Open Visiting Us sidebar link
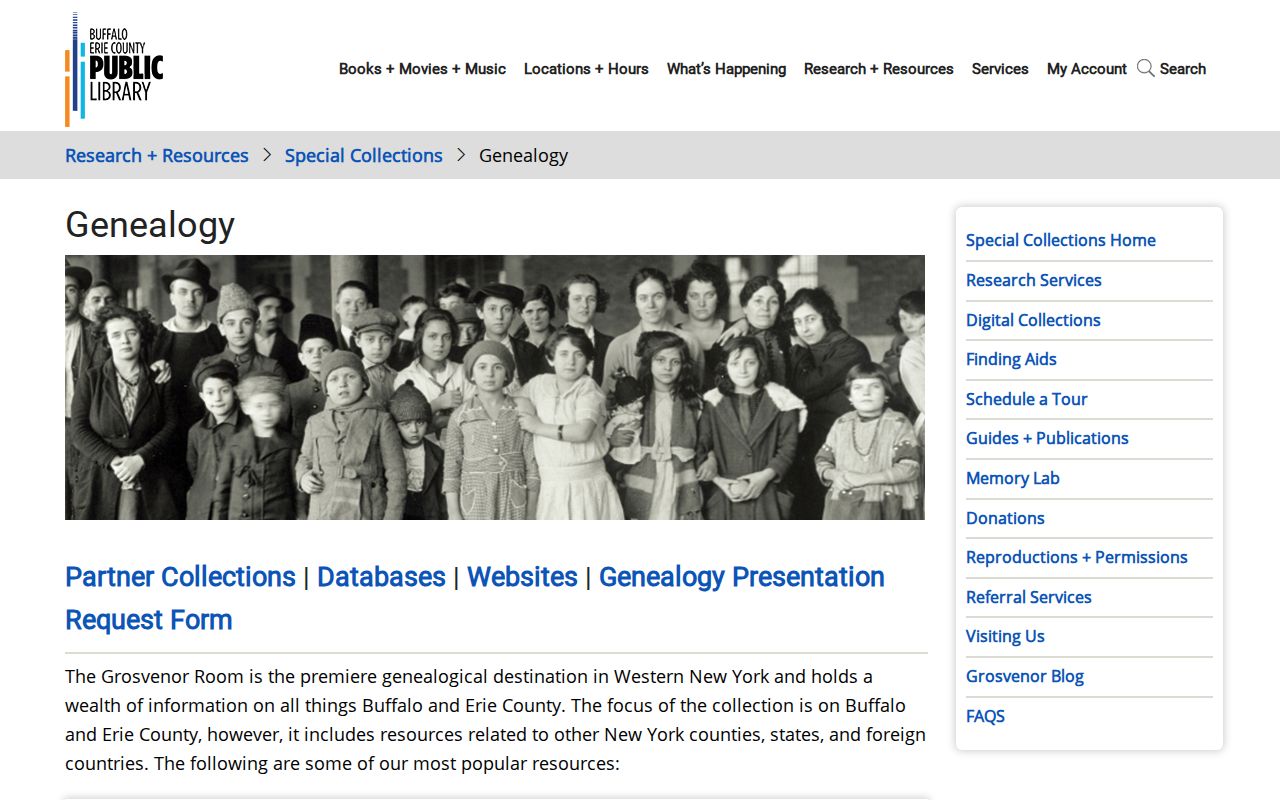The height and width of the screenshot is (800, 1280). [x=1005, y=636]
